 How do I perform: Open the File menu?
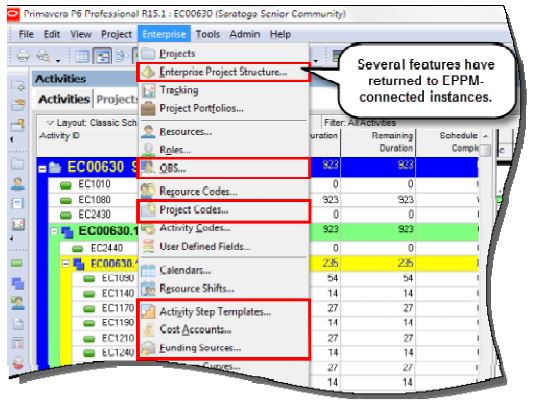[x=26, y=34]
